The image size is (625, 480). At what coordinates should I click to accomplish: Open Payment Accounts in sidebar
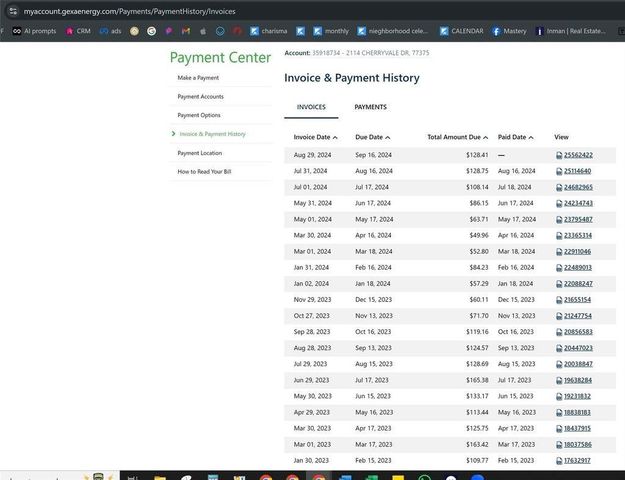coord(200,97)
